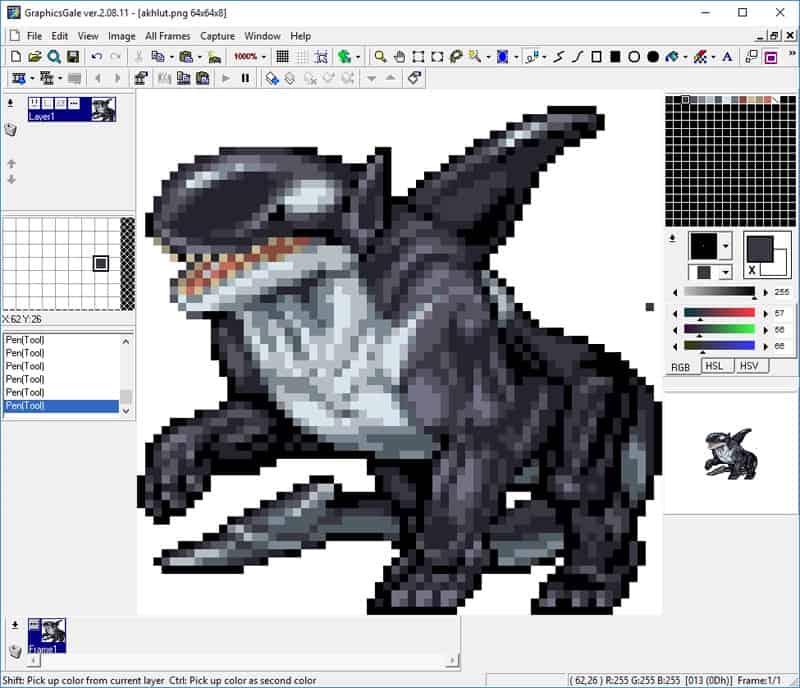
Task: Pick the primary dark gray color swatch
Action: (760, 250)
